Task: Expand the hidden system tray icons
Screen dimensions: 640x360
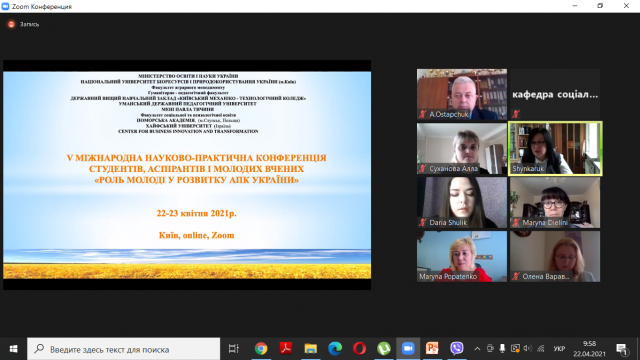Action: [x=477, y=349]
